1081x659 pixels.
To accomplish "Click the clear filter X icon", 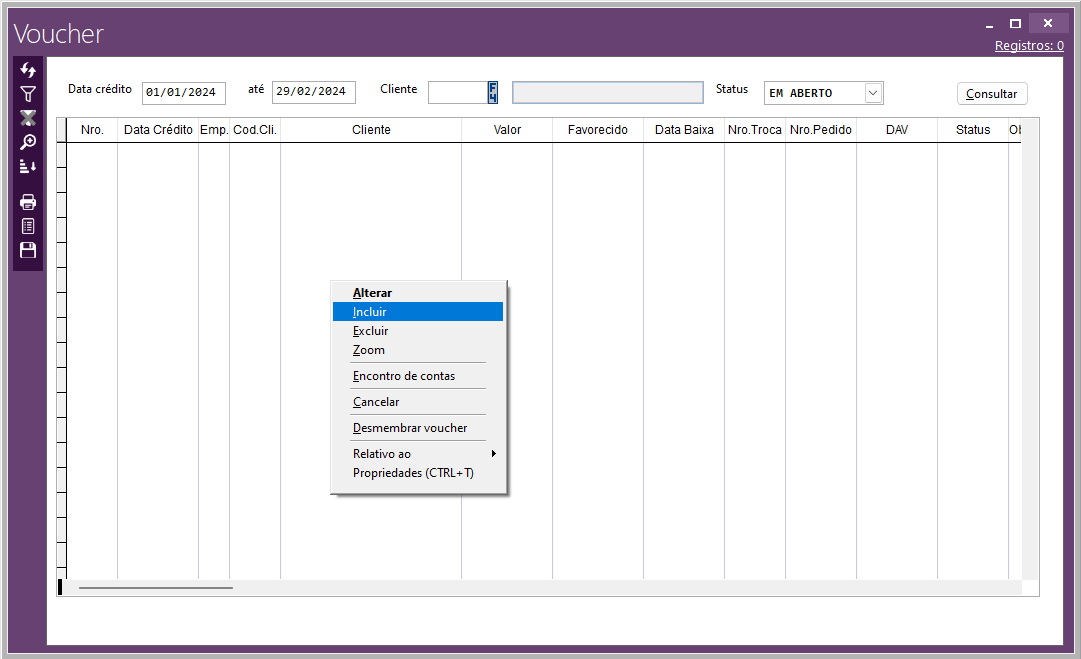I will (28, 118).
